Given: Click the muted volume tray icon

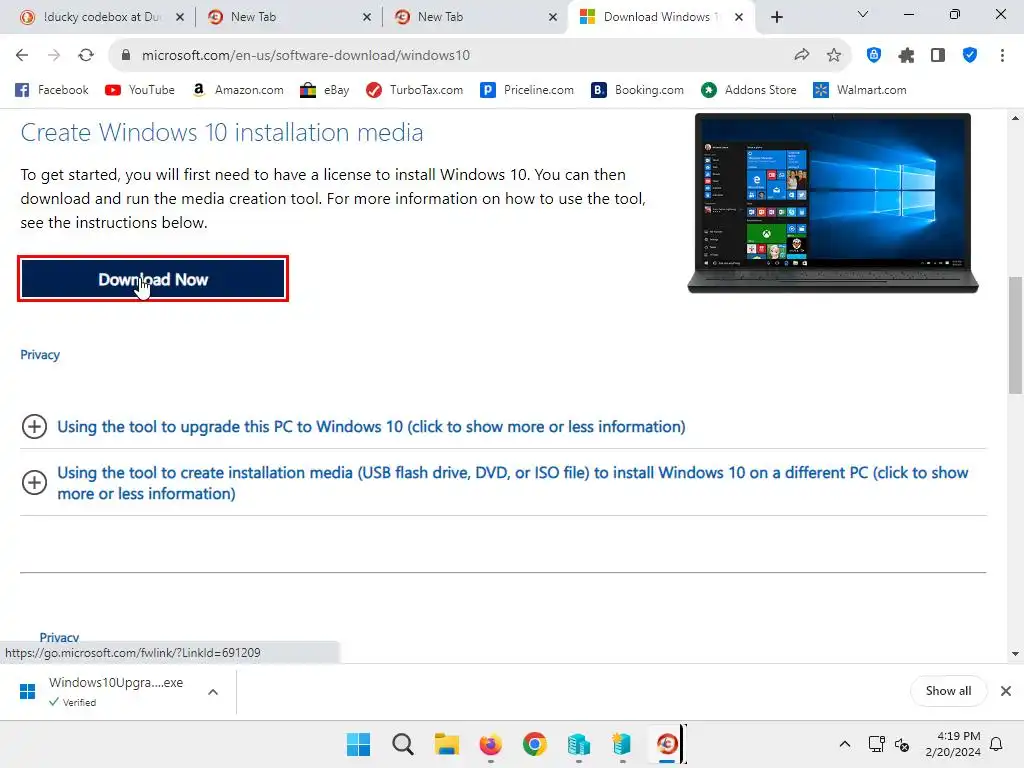Looking at the screenshot, I should (x=902, y=744).
